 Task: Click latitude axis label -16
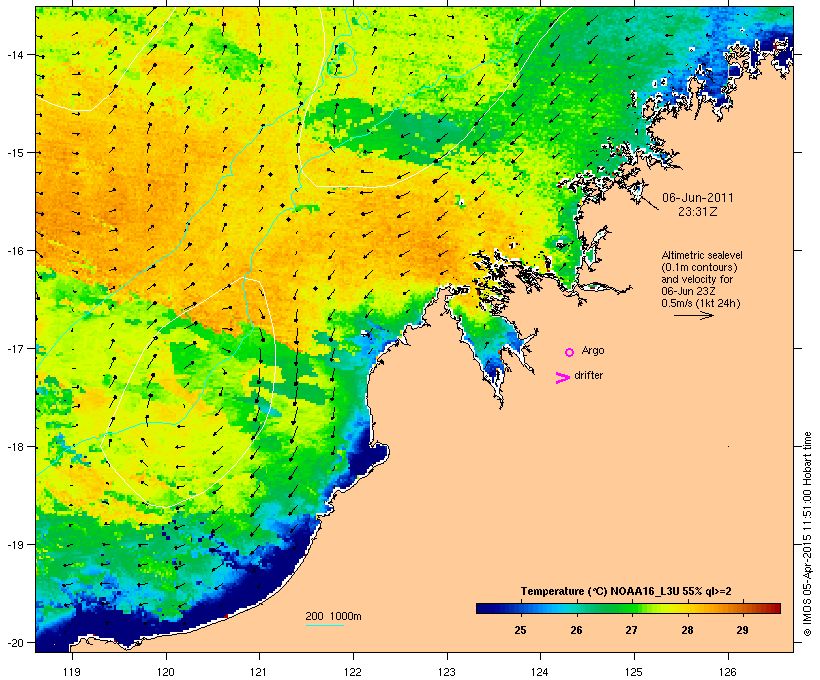[14, 251]
